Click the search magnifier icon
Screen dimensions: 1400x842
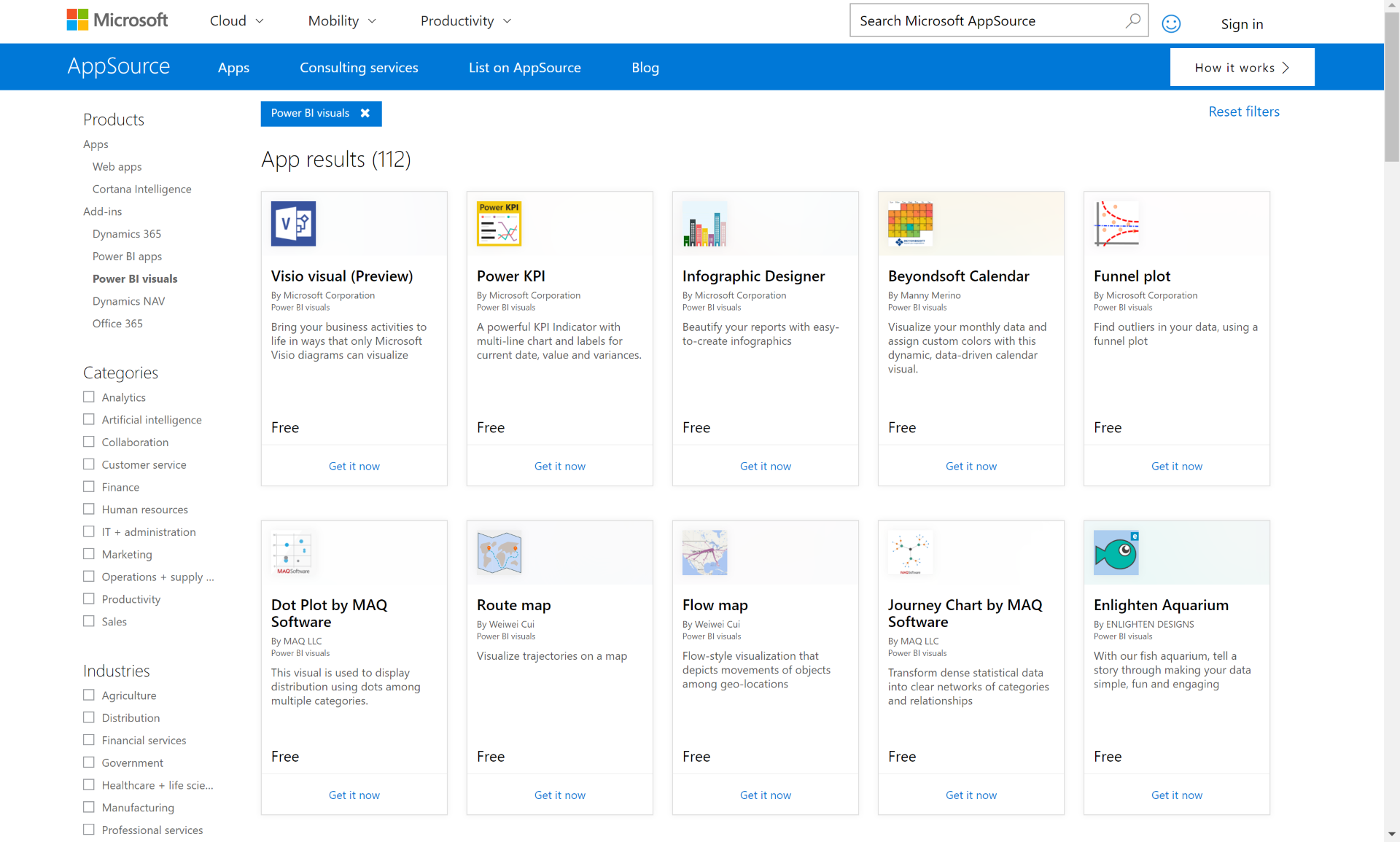(x=1132, y=20)
